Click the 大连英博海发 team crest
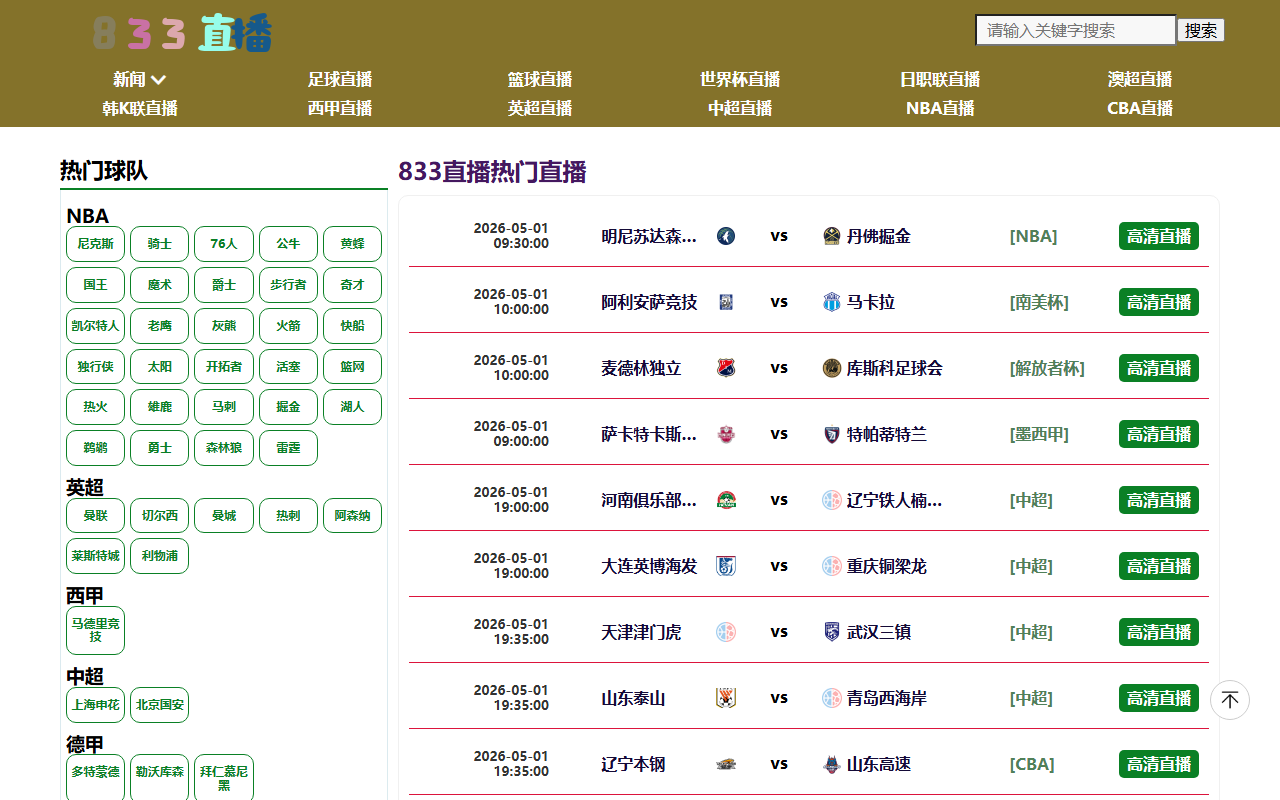The height and width of the screenshot is (800, 1280). [x=726, y=566]
